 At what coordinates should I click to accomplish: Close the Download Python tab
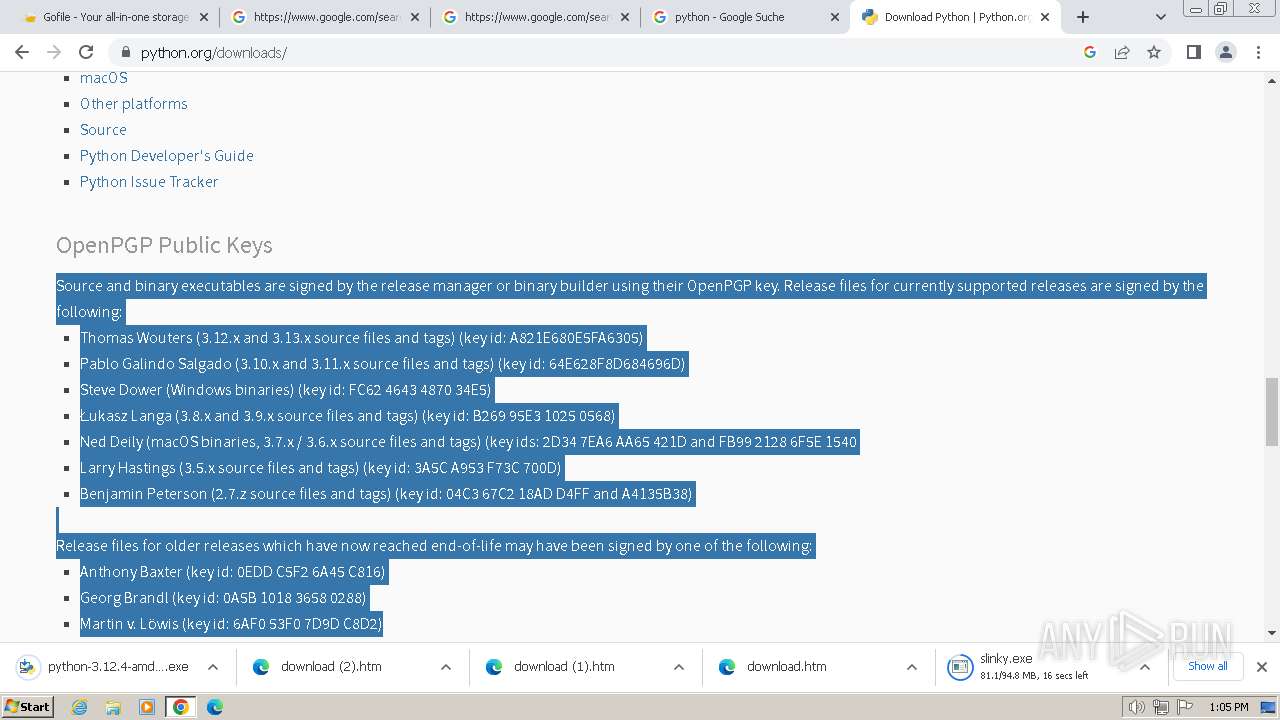click(1045, 17)
